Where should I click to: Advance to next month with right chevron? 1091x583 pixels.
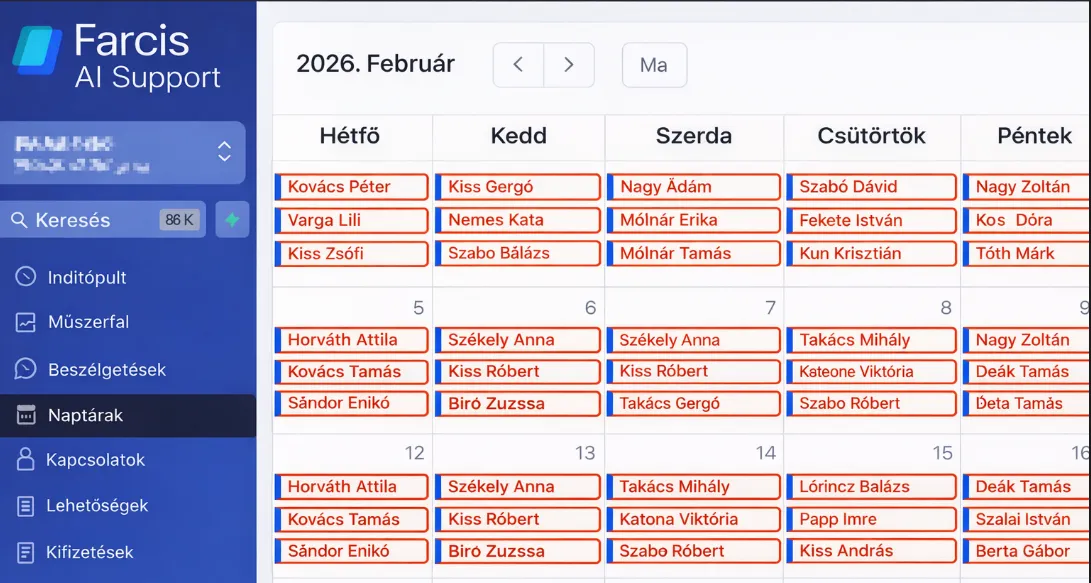coord(569,65)
